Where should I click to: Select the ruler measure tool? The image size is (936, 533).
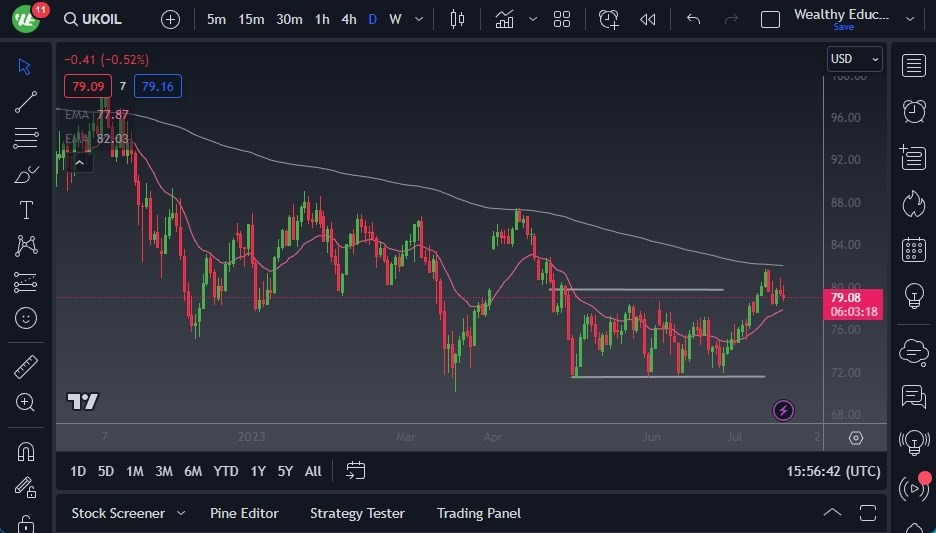coord(26,367)
